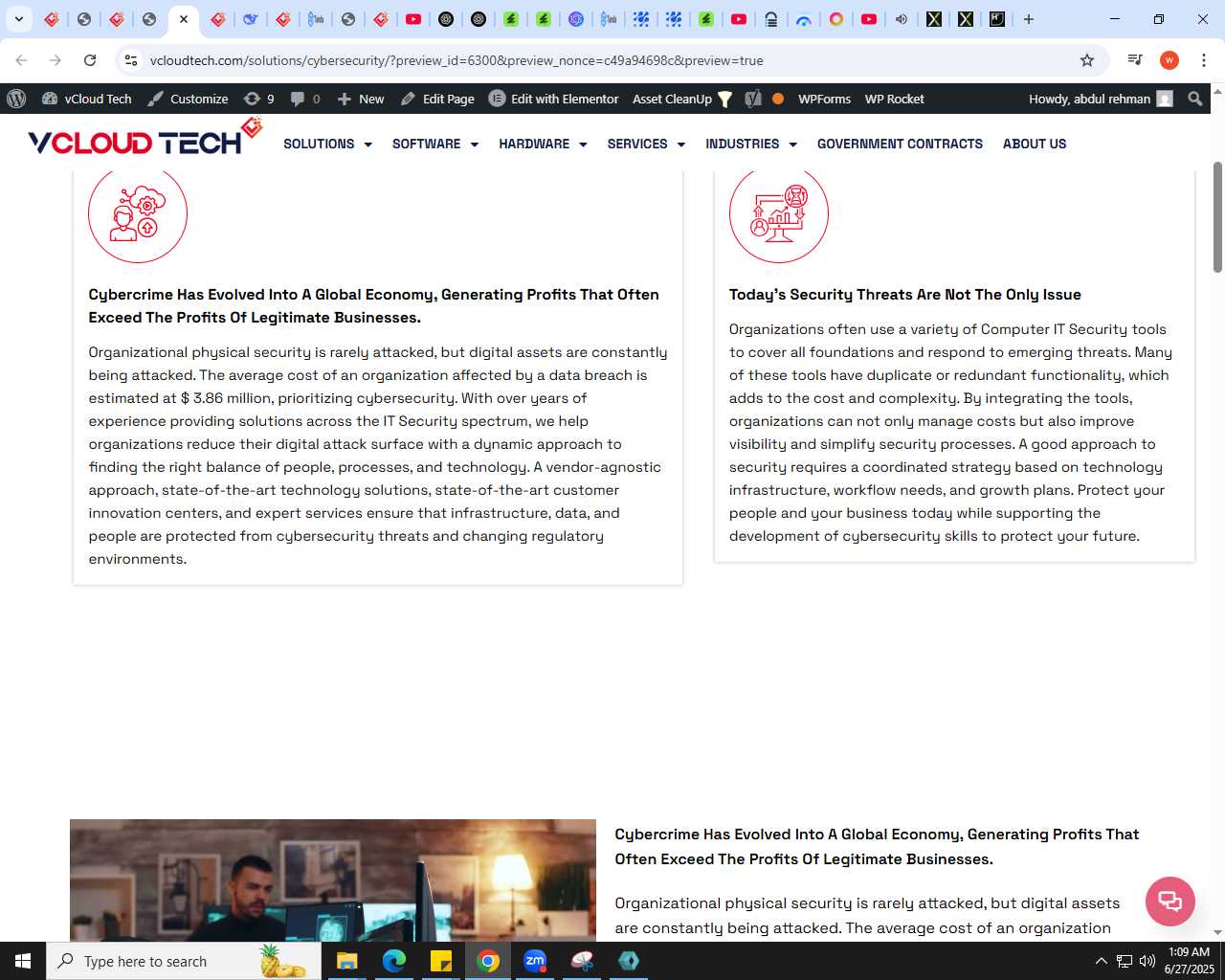The height and width of the screenshot is (980, 1225).
Task: Open Customize in the admin bar
Action: pyautogui.click(x=188, y=99)
